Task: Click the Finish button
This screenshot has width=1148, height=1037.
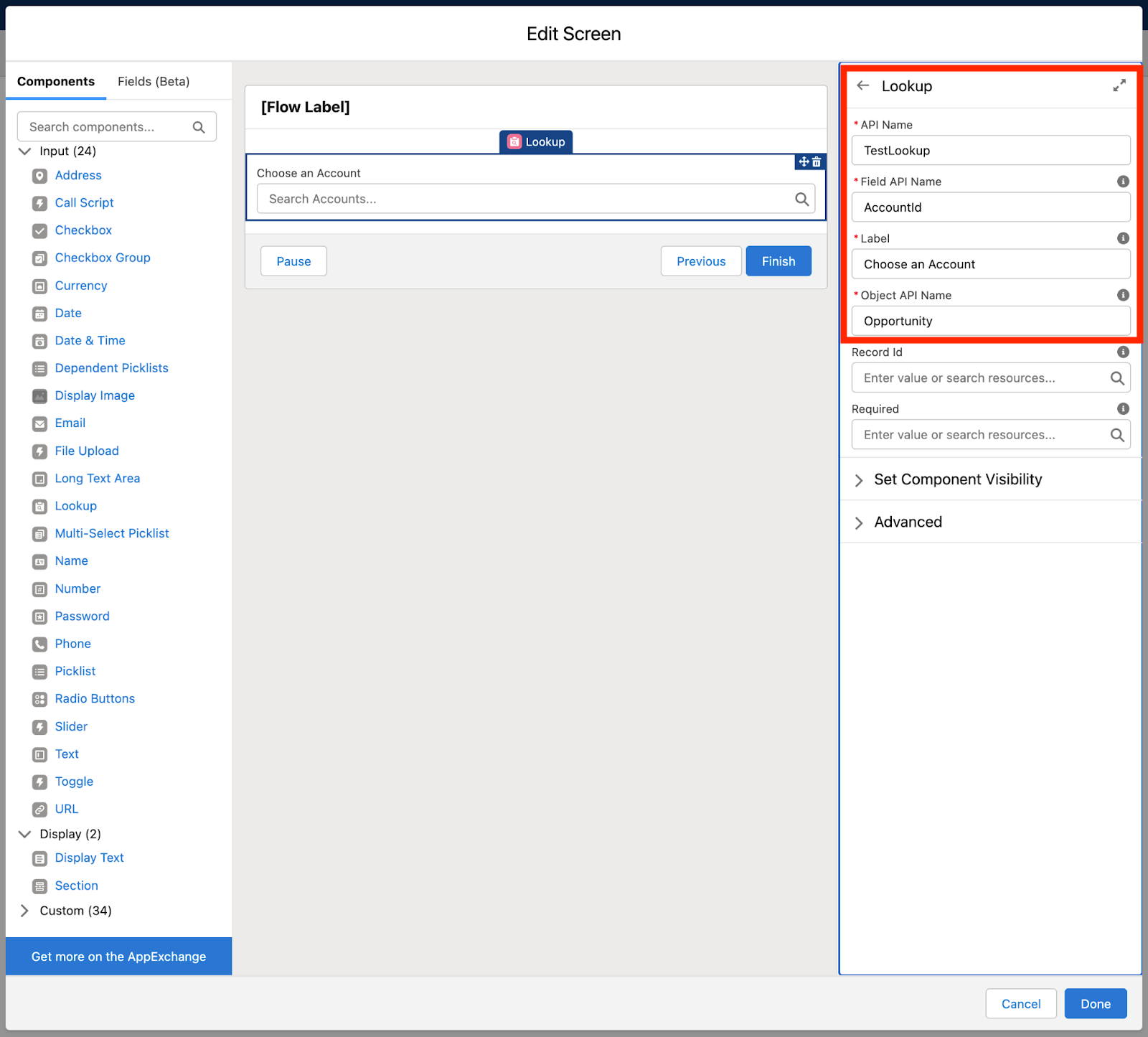Action: click(778, 261)
